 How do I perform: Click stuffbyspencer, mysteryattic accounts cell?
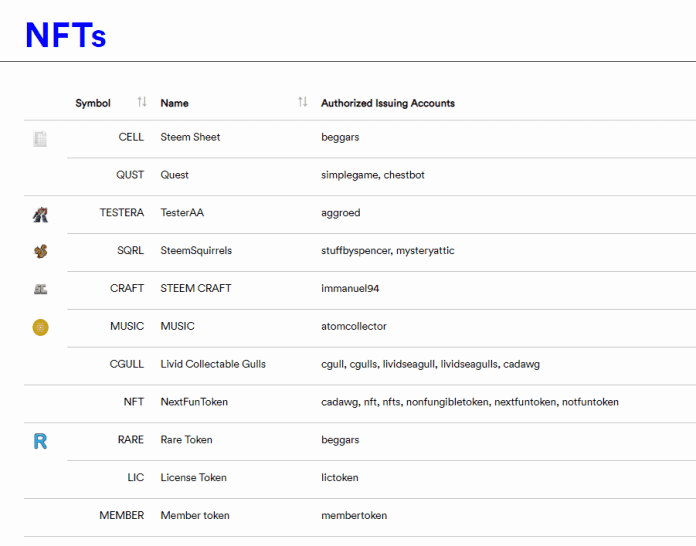[x=388, y=251]
